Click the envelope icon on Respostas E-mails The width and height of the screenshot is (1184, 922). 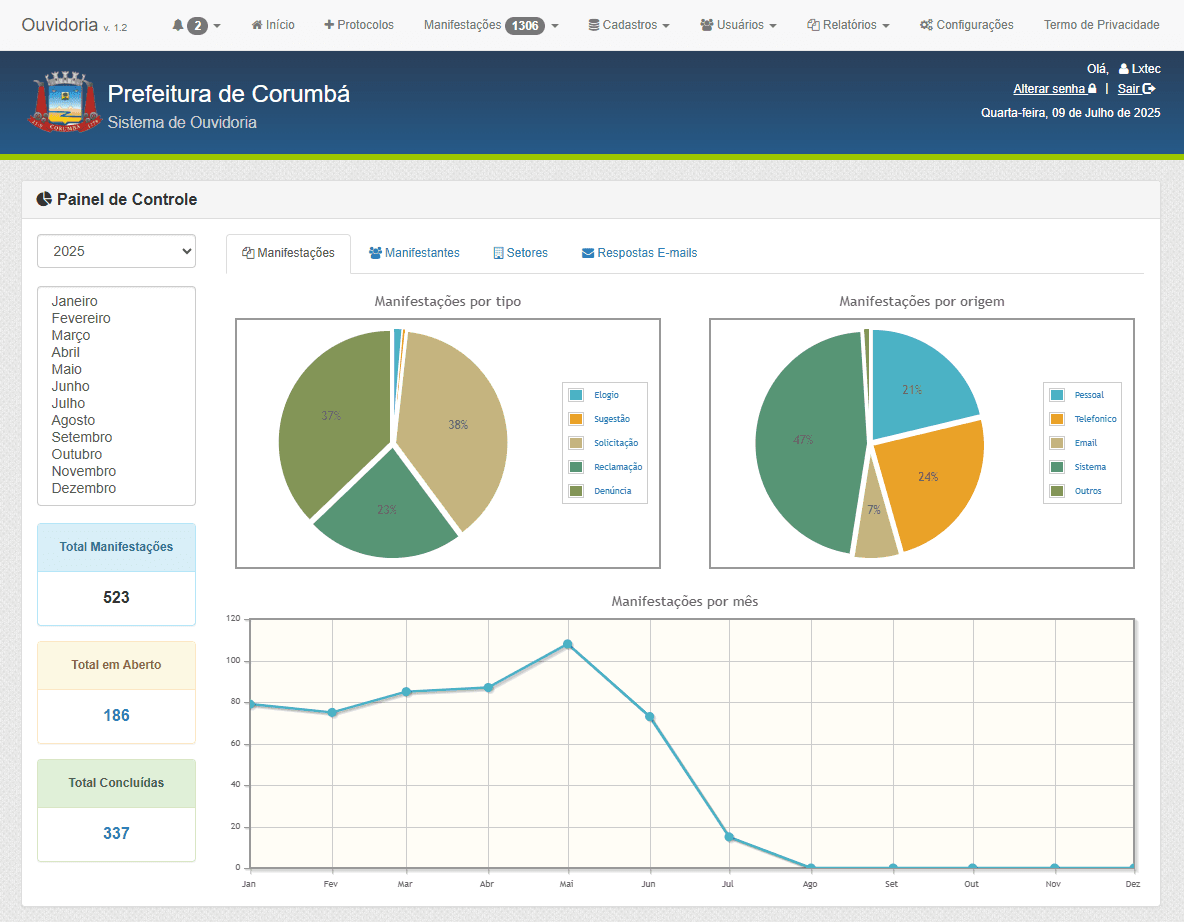click(x=588, y=254)
